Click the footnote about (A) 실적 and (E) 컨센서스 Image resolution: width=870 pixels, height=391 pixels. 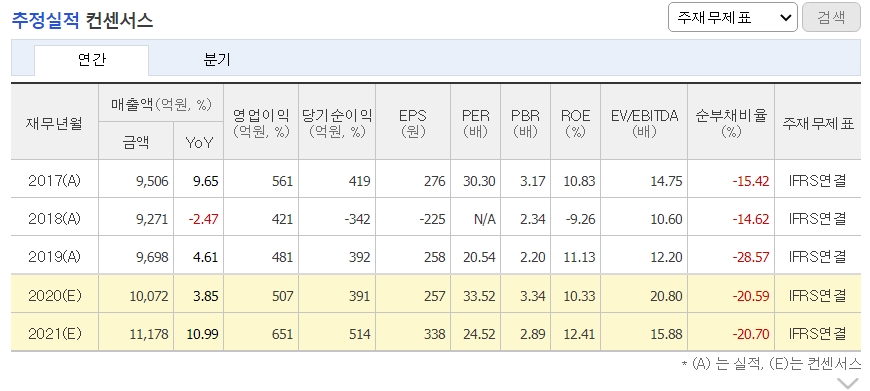pos(772,364)
